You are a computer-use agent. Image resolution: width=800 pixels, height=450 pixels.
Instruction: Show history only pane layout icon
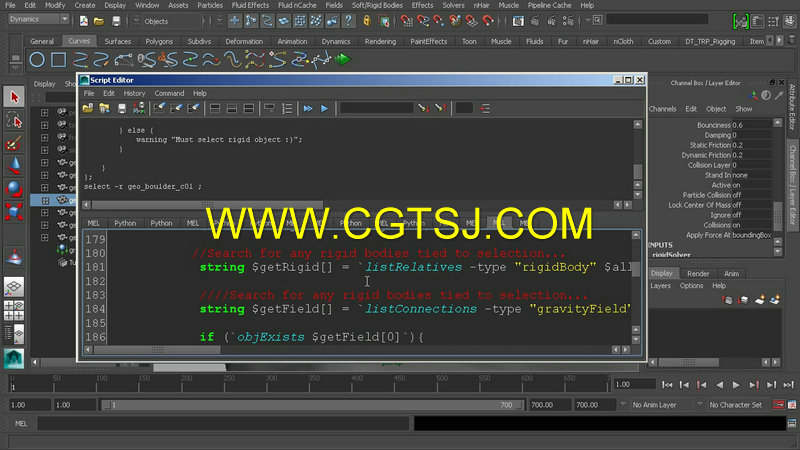215,108
